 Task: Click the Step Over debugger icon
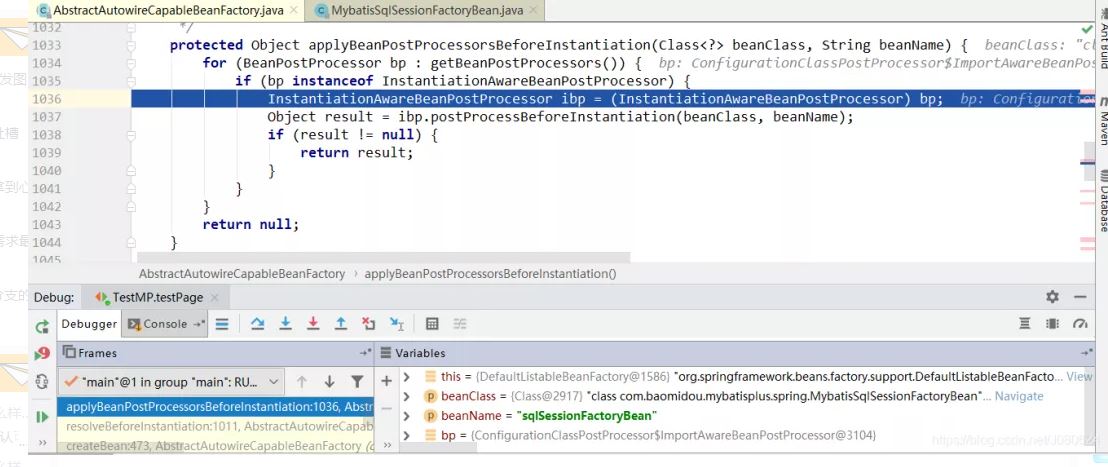point(257,324)
